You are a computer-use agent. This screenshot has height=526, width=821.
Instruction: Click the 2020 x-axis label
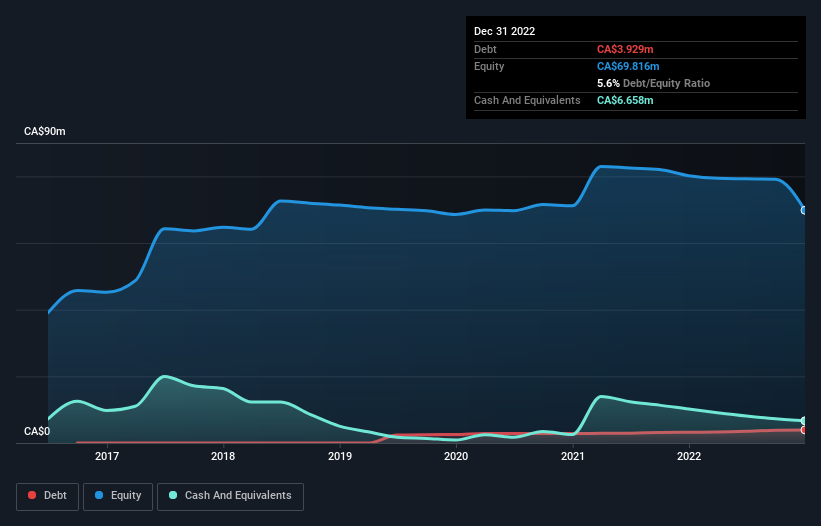tap(456, 456)
